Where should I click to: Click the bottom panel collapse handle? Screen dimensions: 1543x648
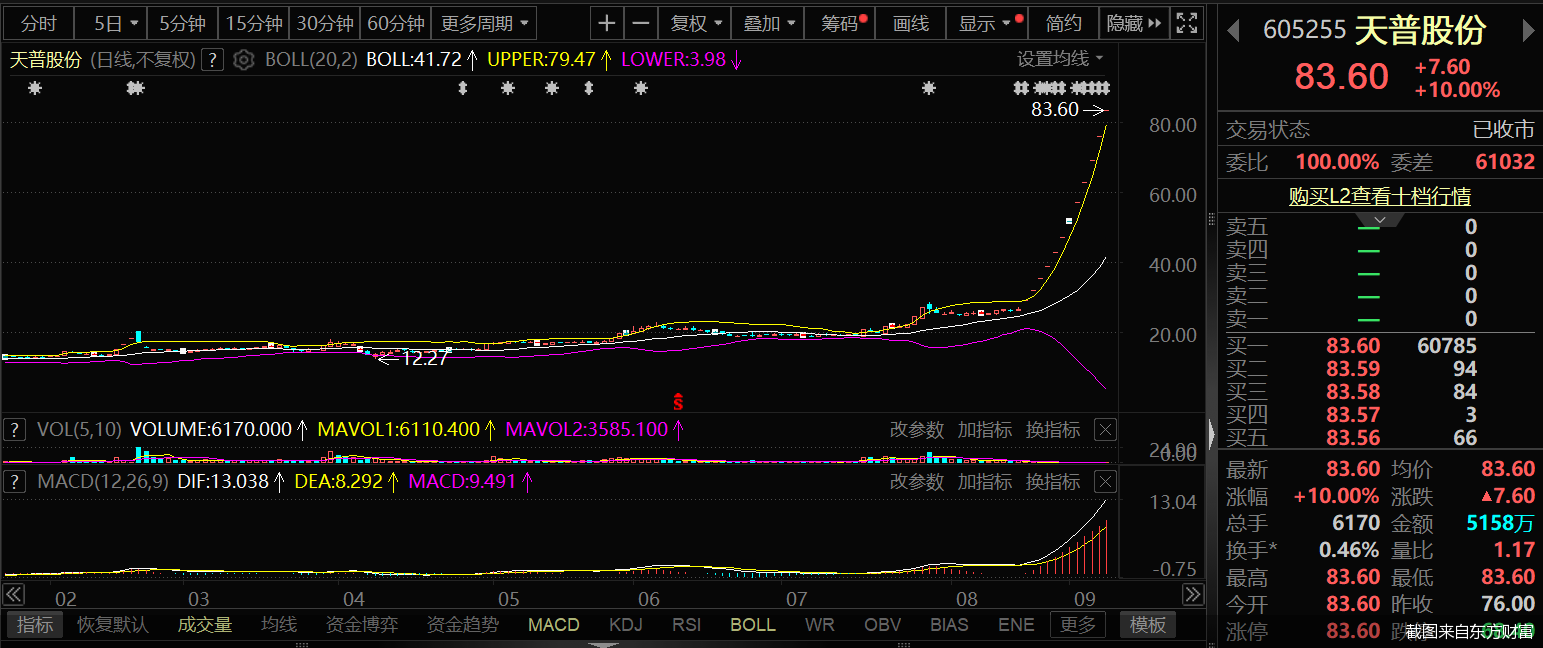(x=603, y=644)
